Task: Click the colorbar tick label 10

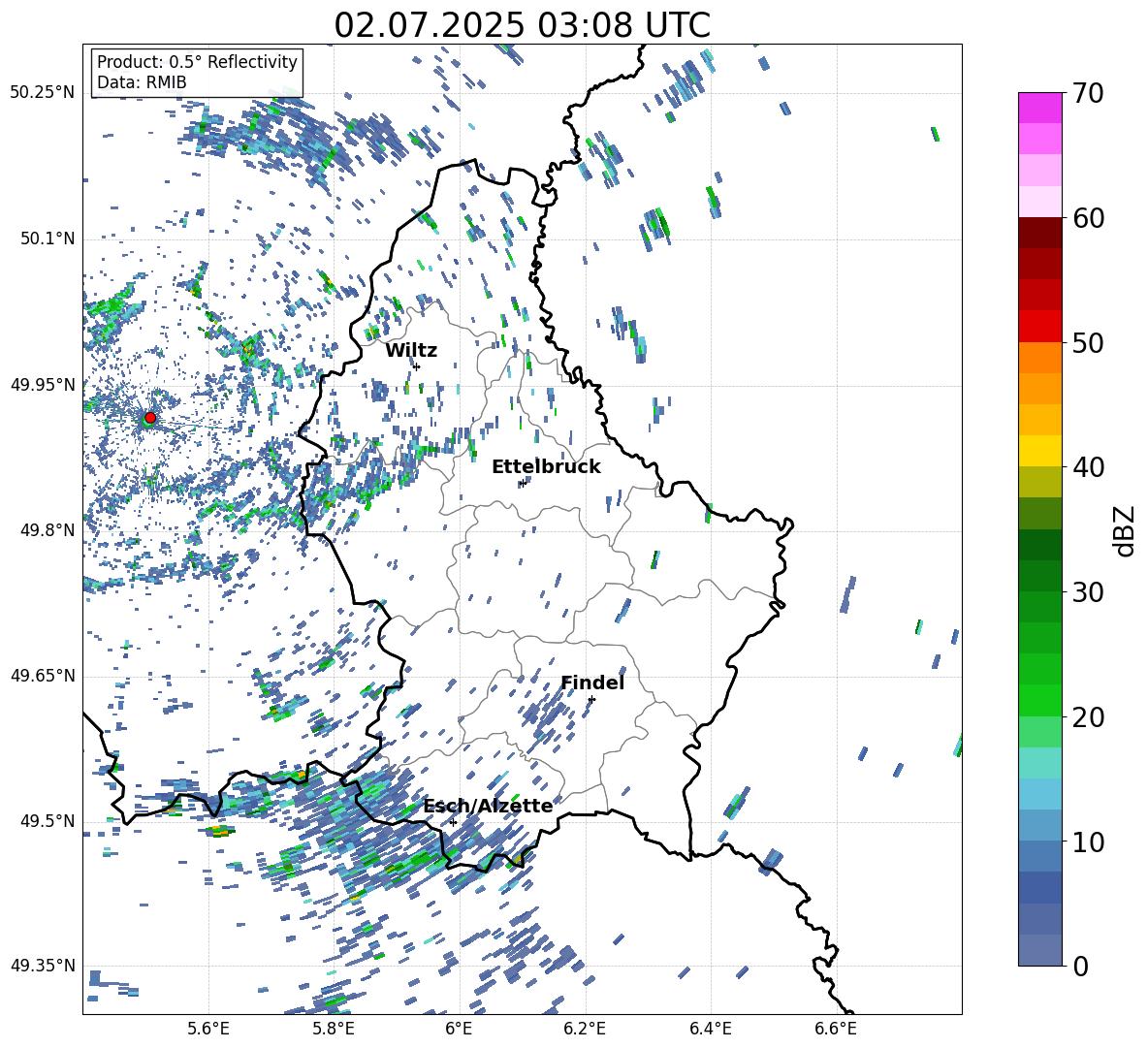Action: click(1088, 842)
